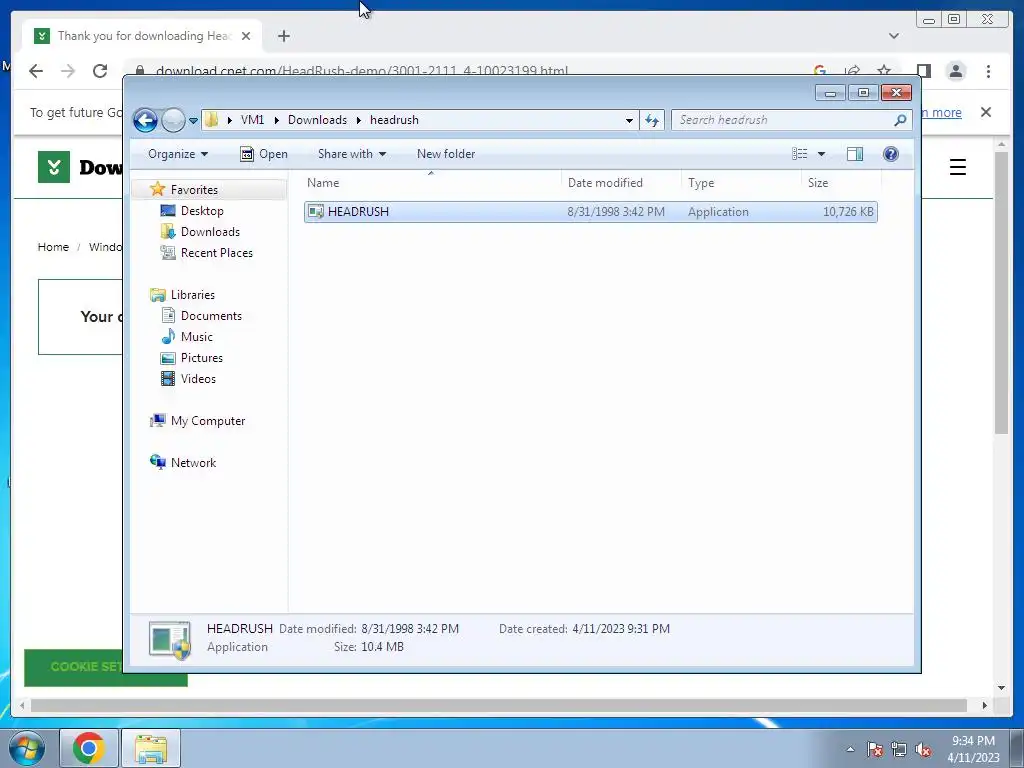Click headrush in the address breadcrumb
Image resolution: width=1024 pixels, height=768 pixels.
pyautogui.click(x=394, y=120)
